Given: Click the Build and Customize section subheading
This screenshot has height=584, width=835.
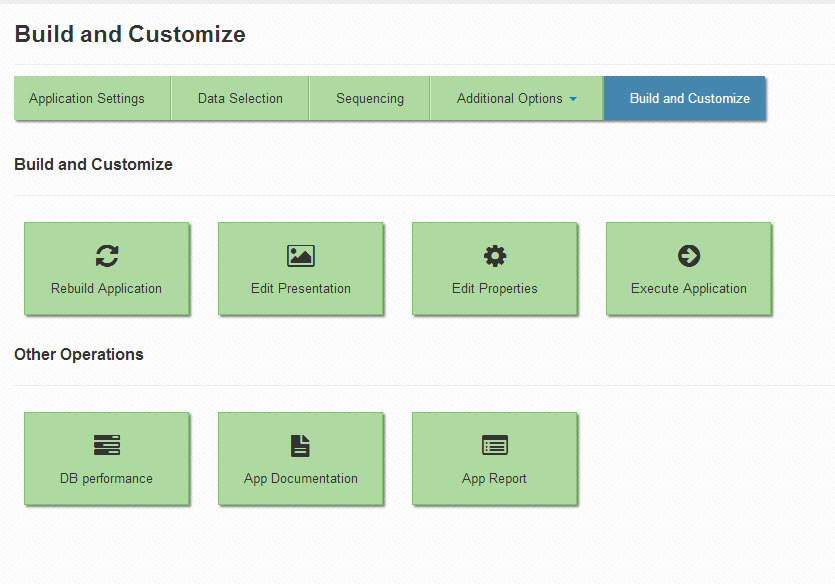Looking at the screenshot, I should (x=93, y=164).
